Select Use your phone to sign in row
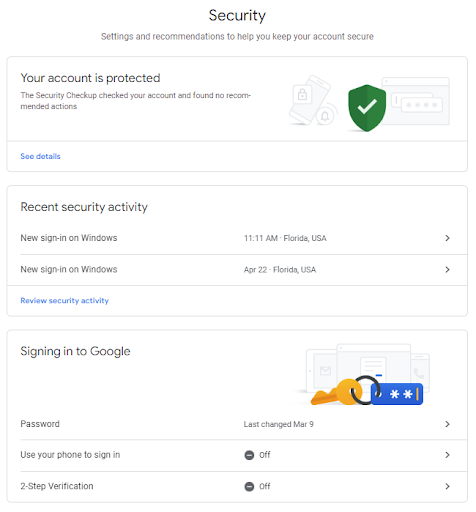Viewport: 476px width, 512px height. click(x=237, y=455)
